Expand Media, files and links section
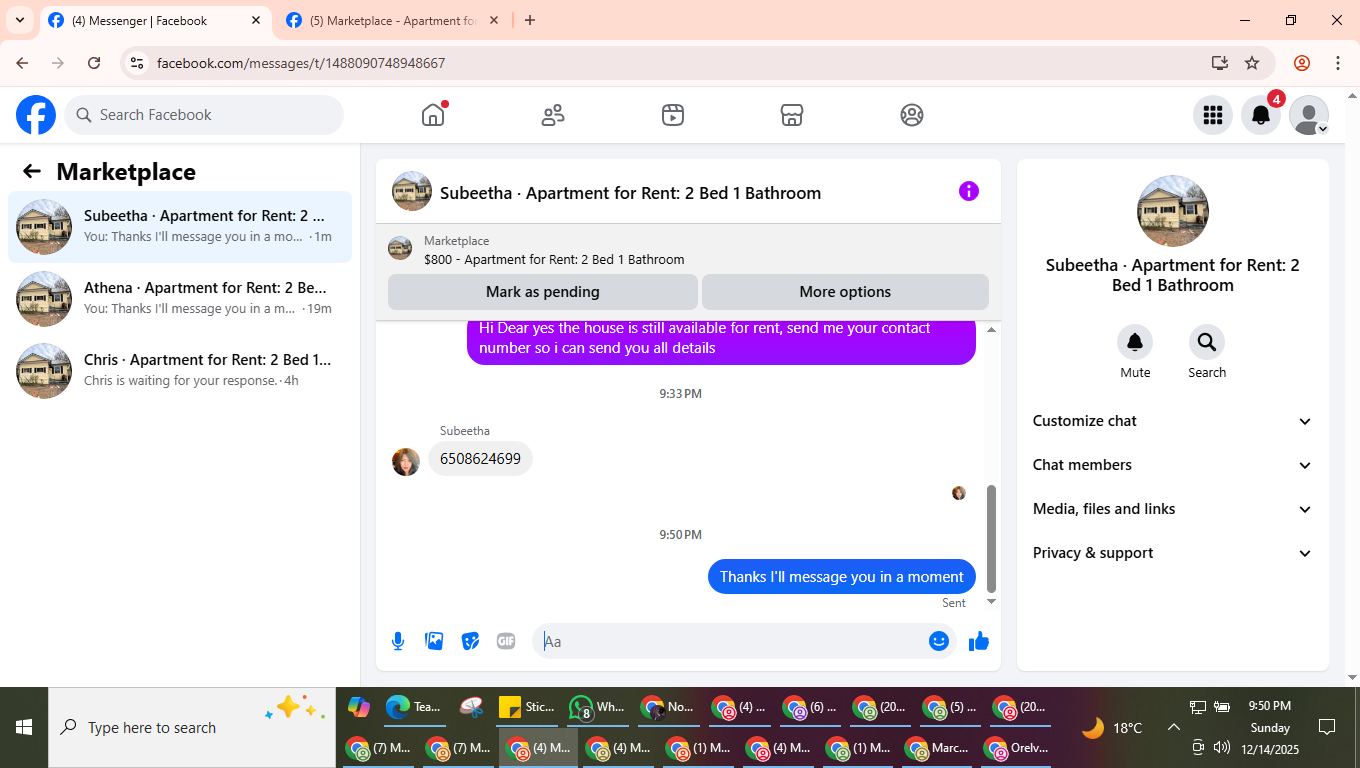The image size is (1360, 768). pyautogui.click(x=1173, y=509)
